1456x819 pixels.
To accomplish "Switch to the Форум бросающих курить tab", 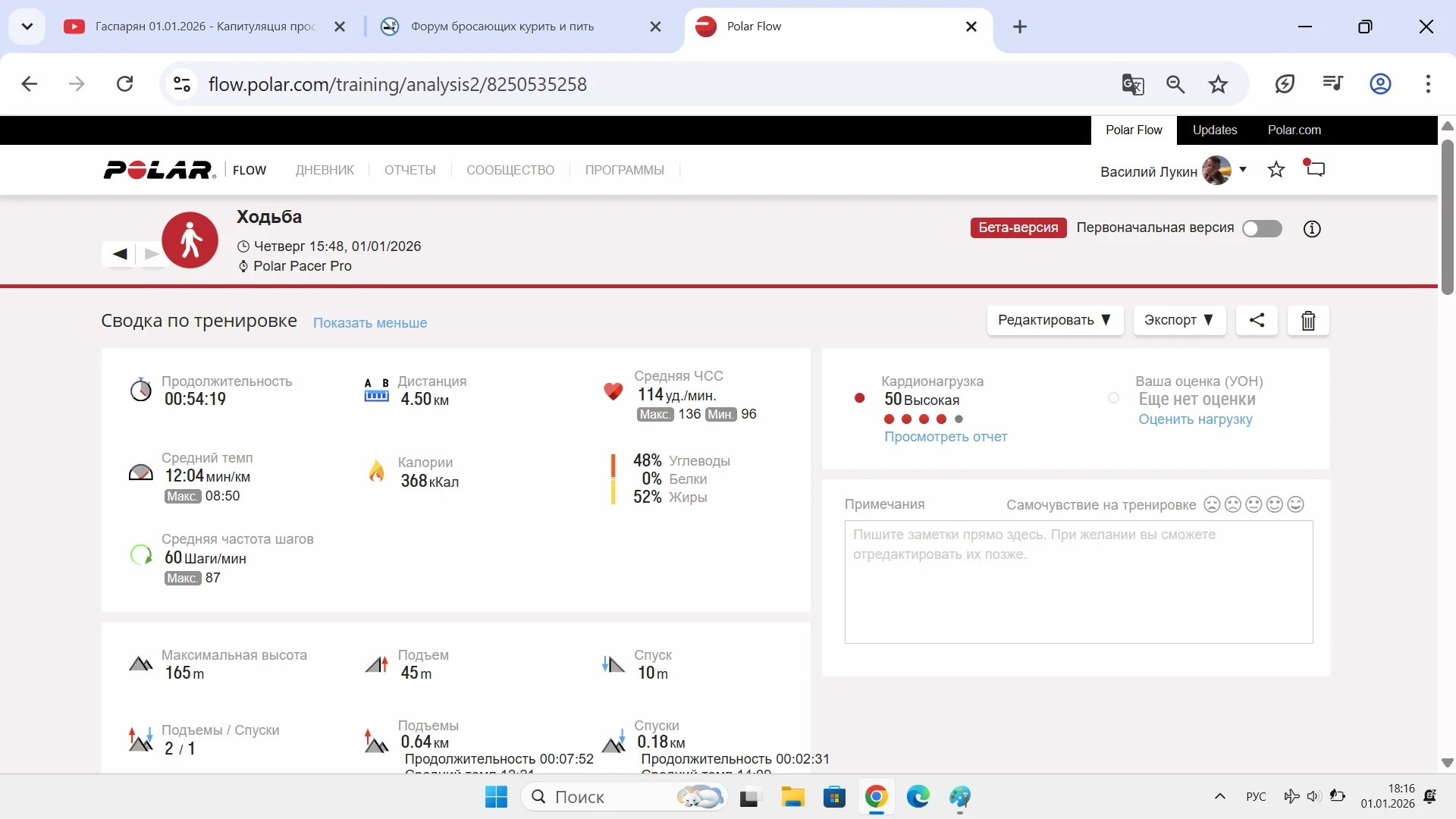I will (x=502, y=27).
